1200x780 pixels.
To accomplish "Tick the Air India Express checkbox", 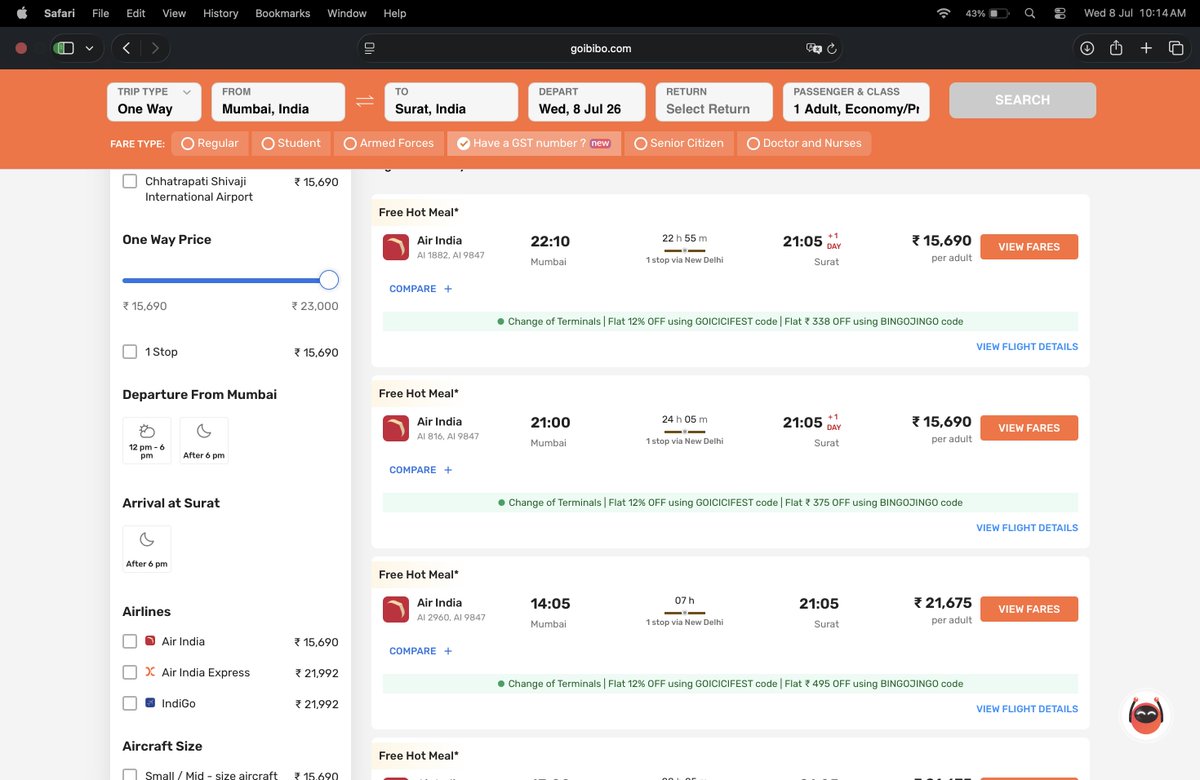I will point(130,673).
